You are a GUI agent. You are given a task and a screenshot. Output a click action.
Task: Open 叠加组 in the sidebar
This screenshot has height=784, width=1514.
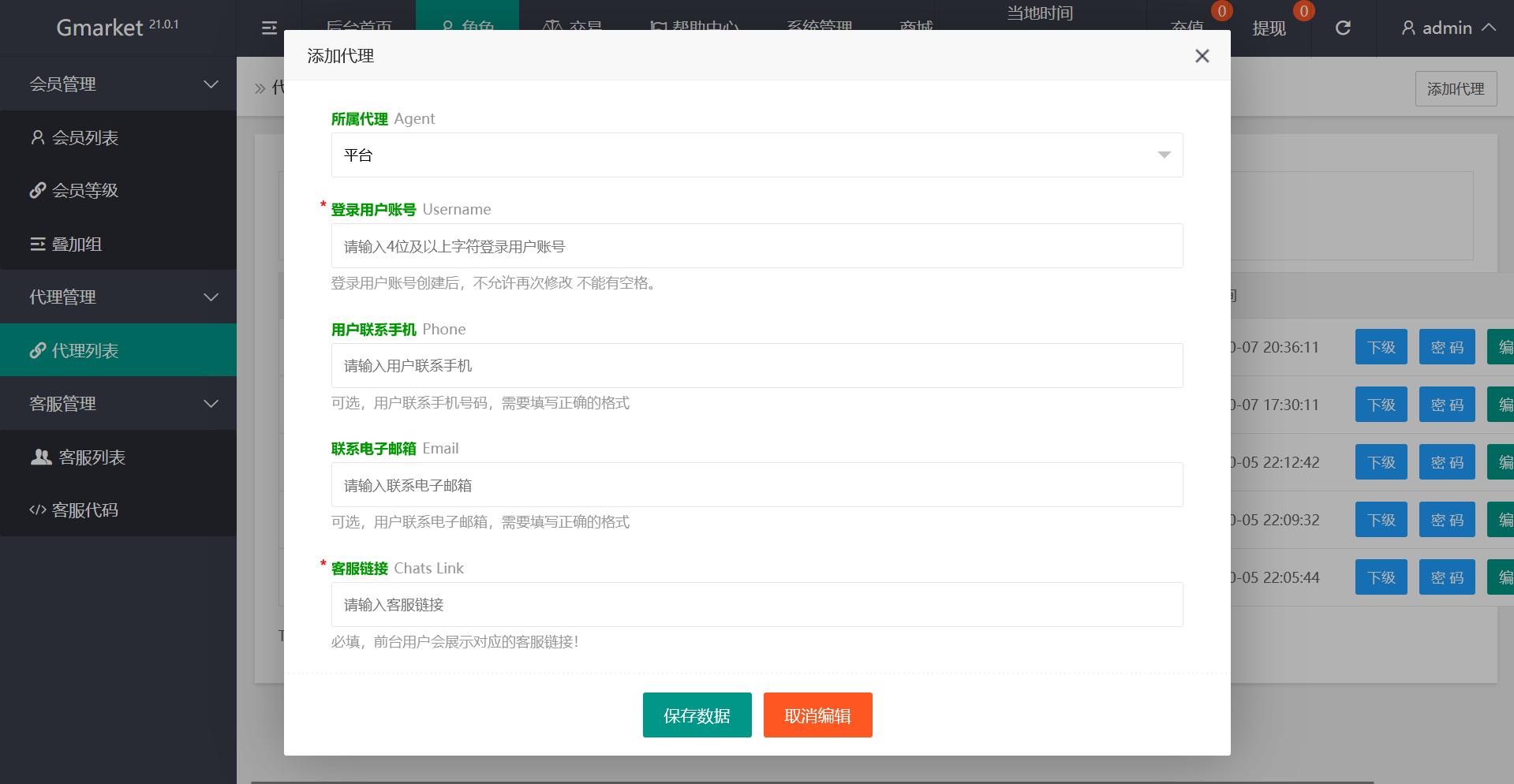[67, 245]
